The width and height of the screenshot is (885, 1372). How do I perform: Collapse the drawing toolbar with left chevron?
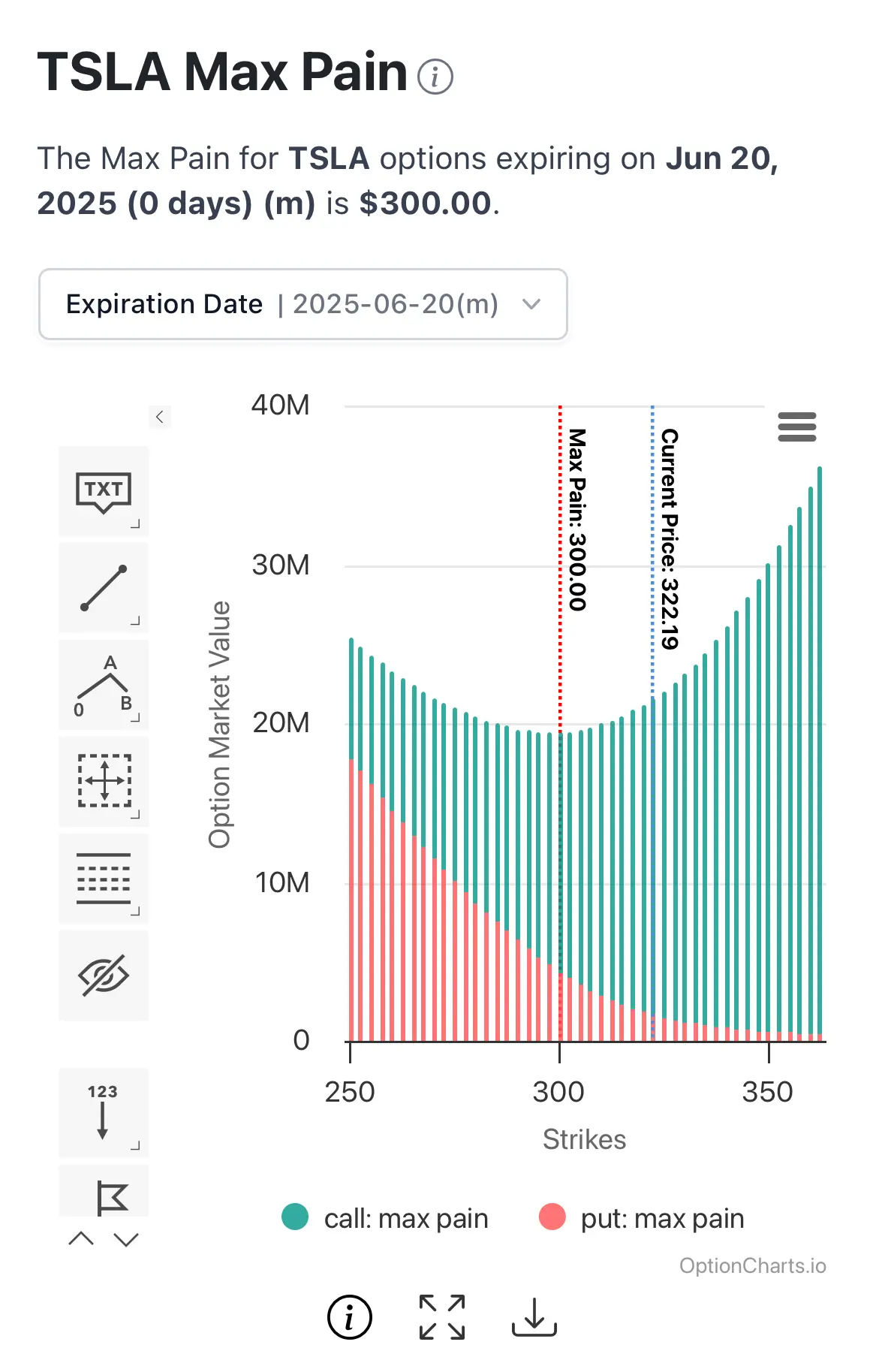click(160, 417)
